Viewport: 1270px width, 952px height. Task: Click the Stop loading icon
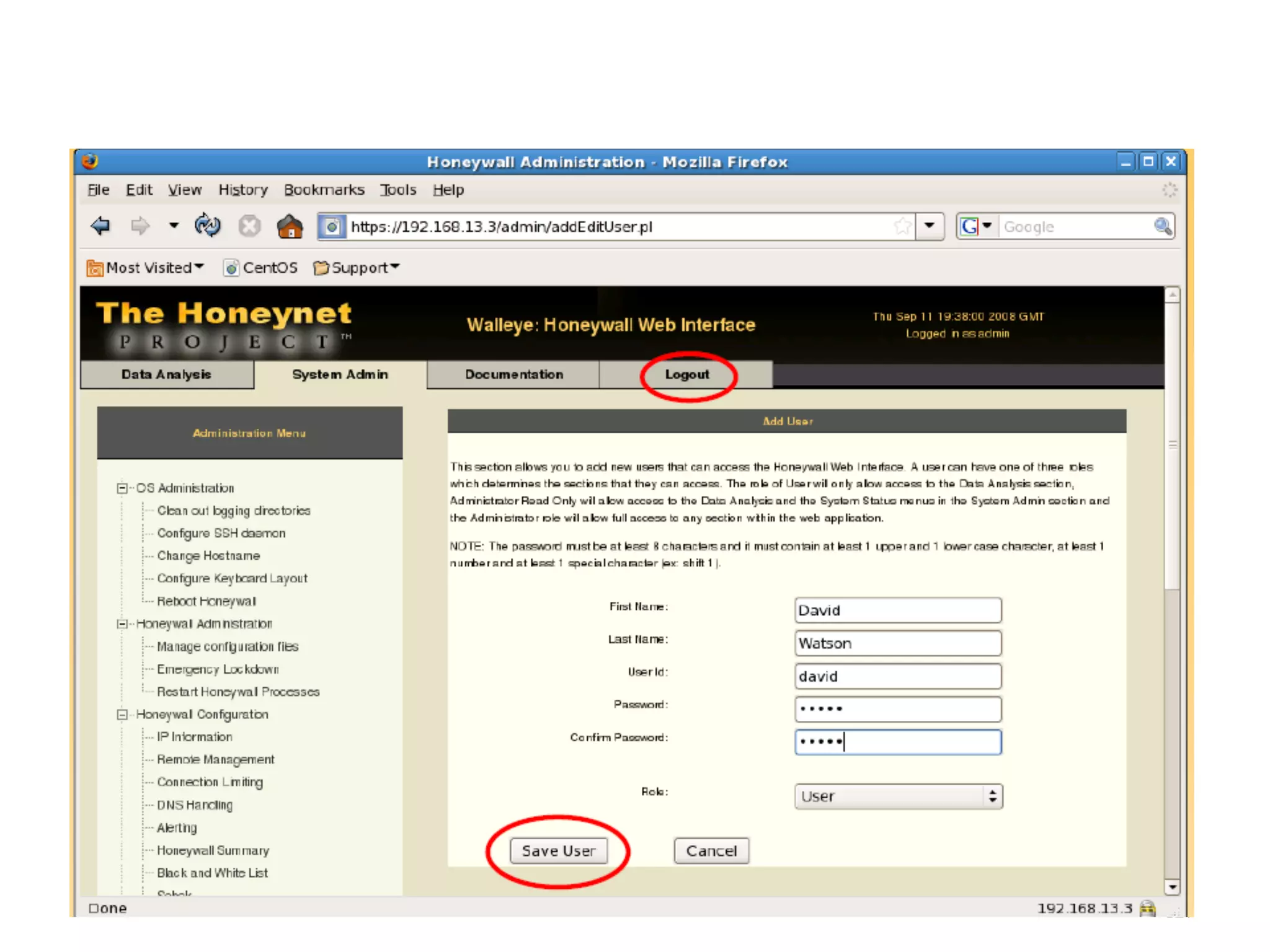tap(249, 226)
